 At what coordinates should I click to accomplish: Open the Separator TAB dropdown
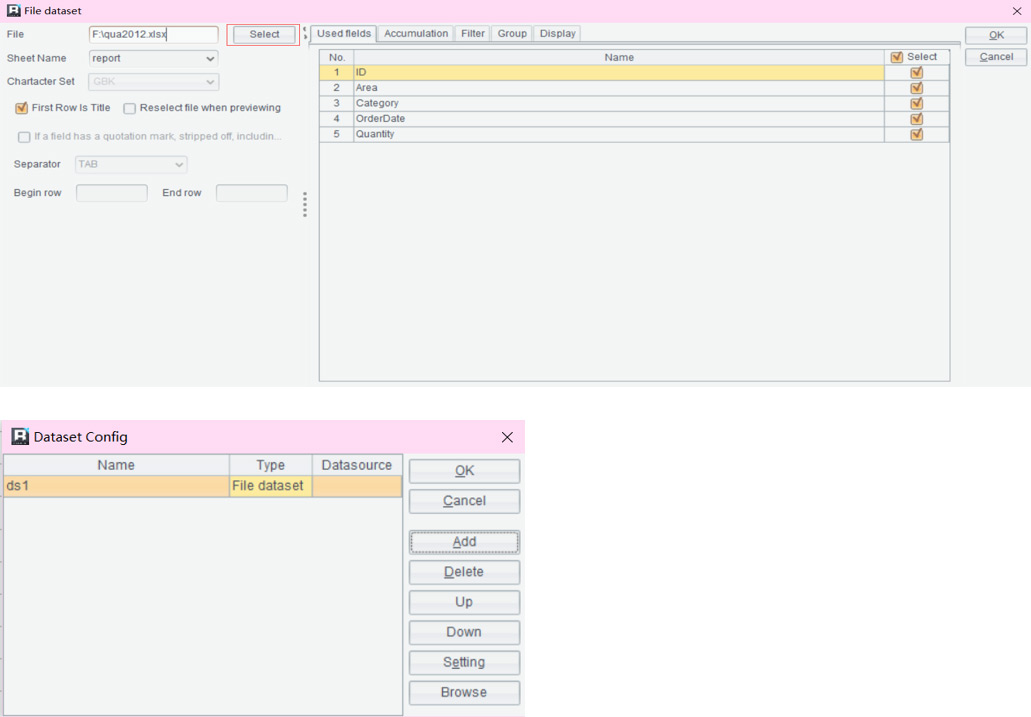pos(131,164)
